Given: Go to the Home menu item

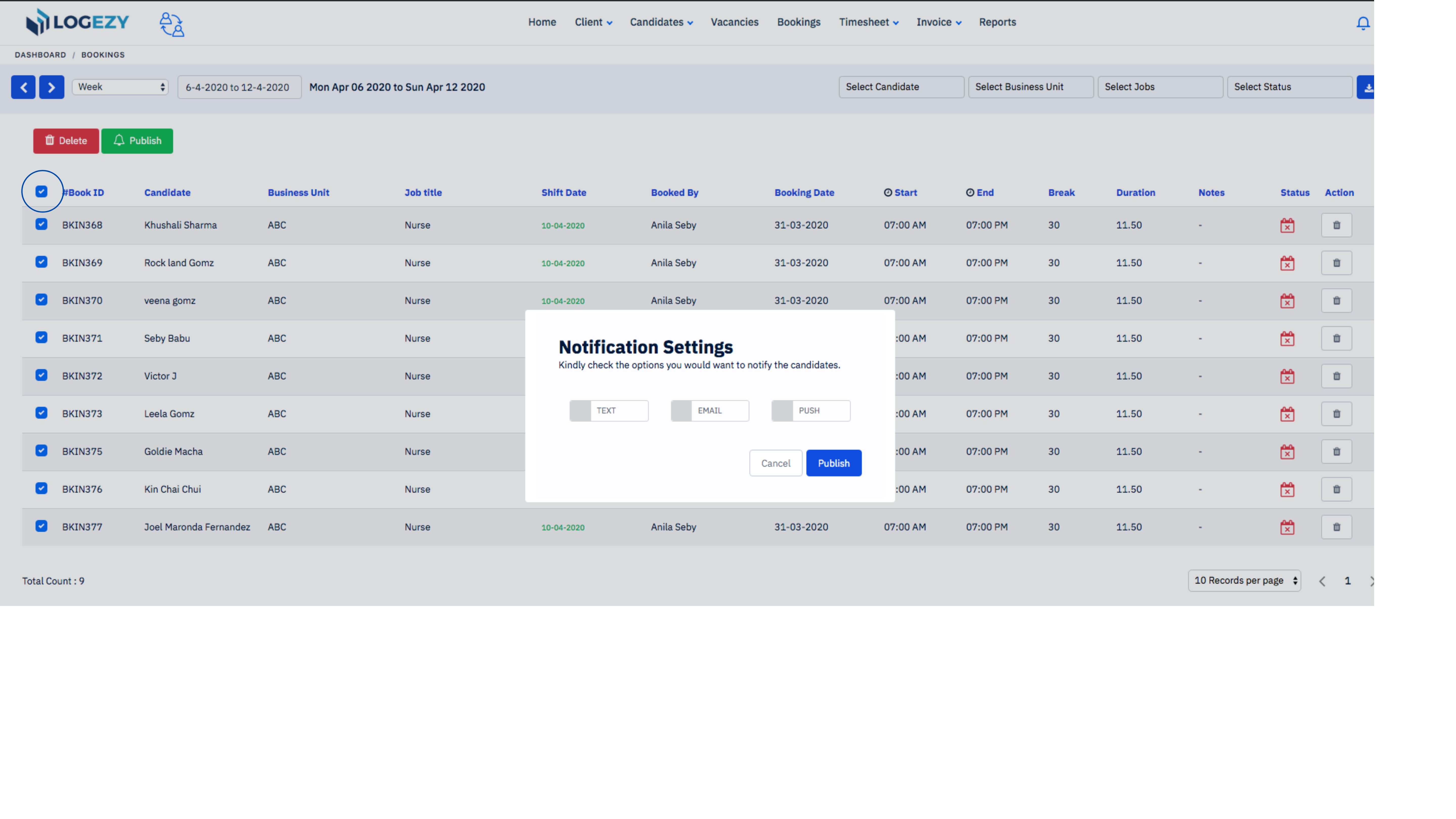Looking at the screenshot, I should click(542, 22).
